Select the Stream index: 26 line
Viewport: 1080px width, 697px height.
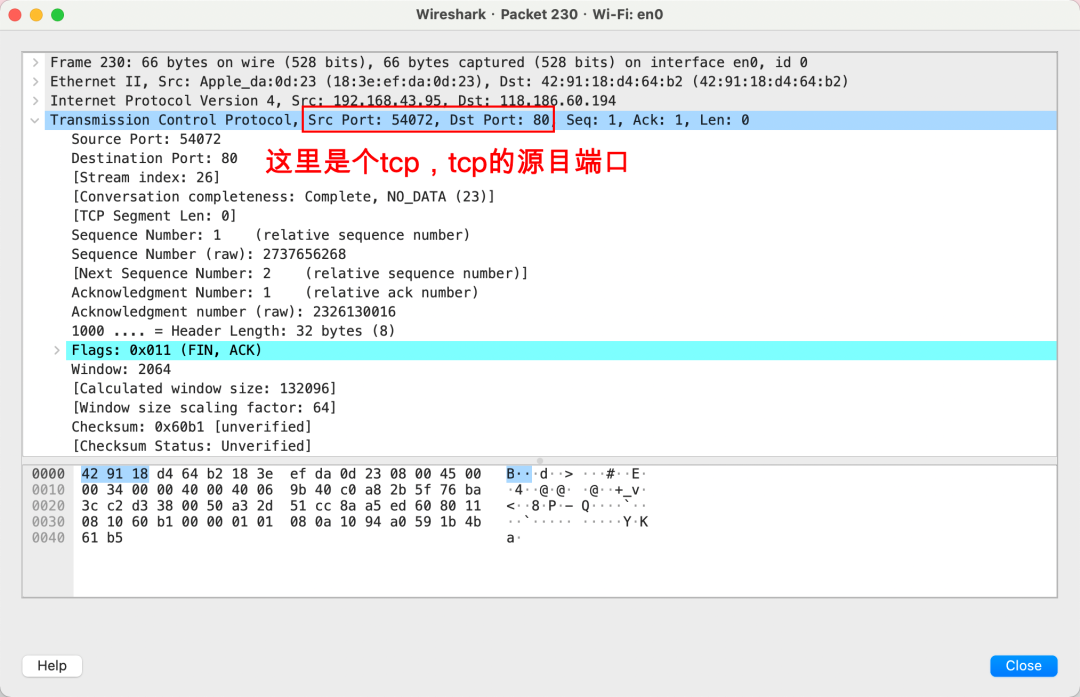[146, 178]
